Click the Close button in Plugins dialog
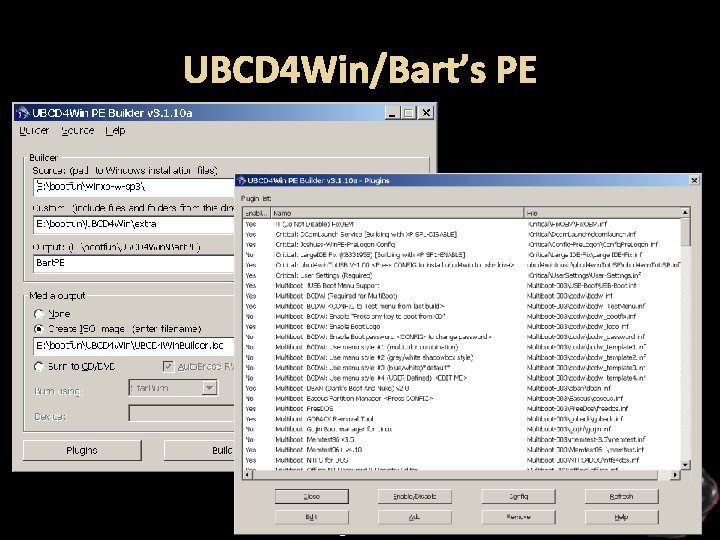720x540 pixels. pos(312,496)
